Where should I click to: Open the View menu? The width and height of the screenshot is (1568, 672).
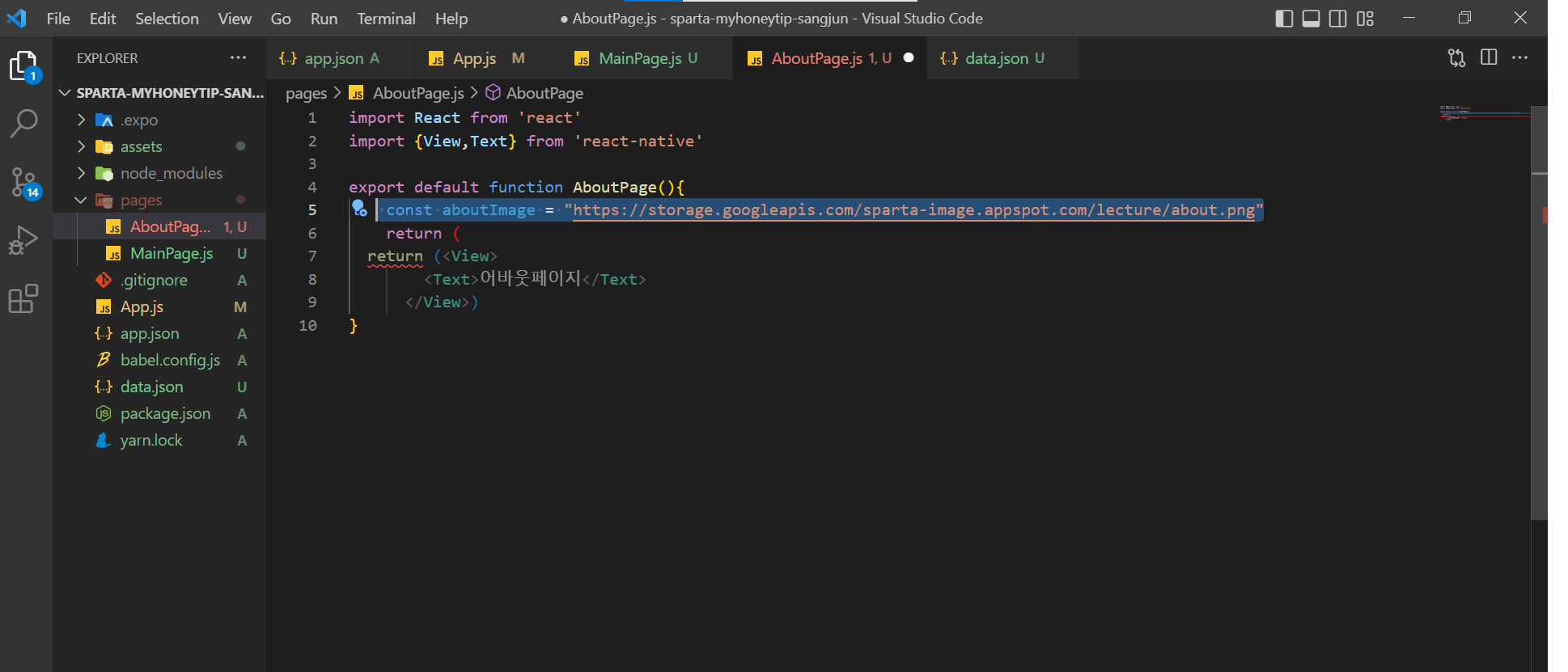click(x=235, y=18)
